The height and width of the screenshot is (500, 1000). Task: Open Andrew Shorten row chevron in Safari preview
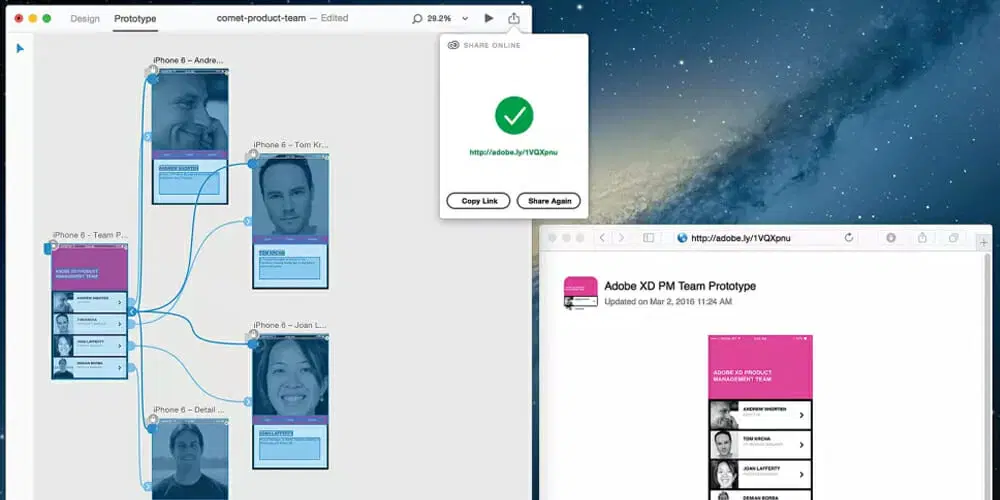click(802, 415)
